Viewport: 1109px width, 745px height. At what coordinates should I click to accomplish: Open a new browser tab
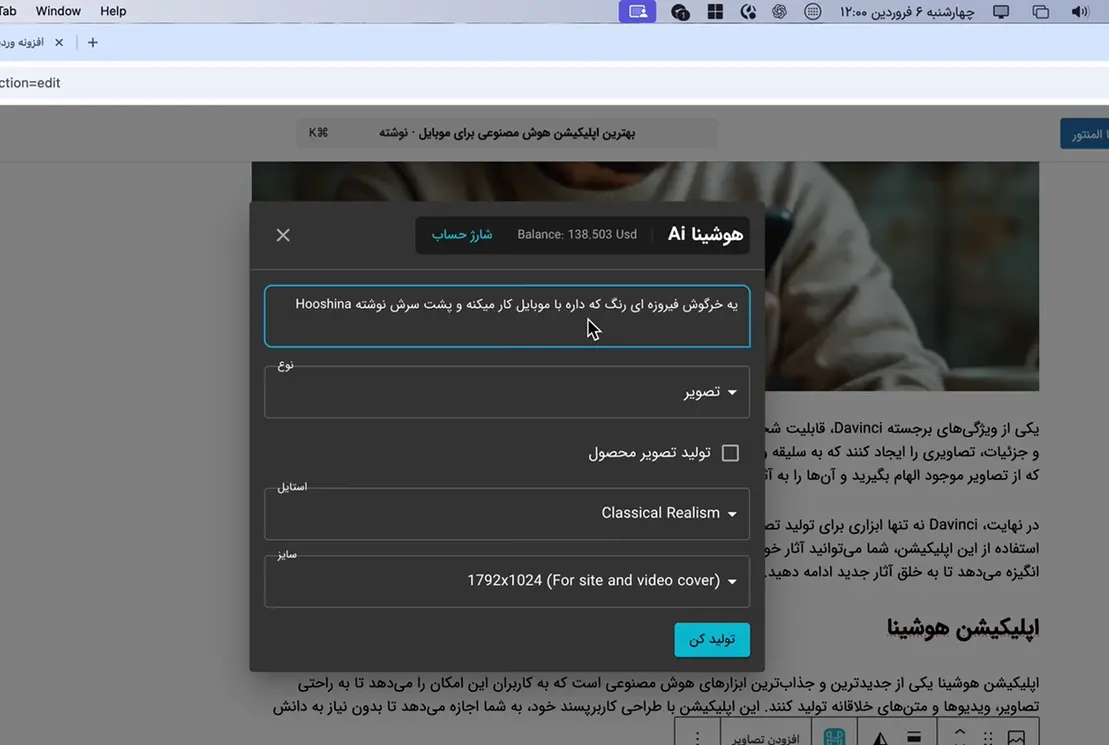click(x=93, y=42)
